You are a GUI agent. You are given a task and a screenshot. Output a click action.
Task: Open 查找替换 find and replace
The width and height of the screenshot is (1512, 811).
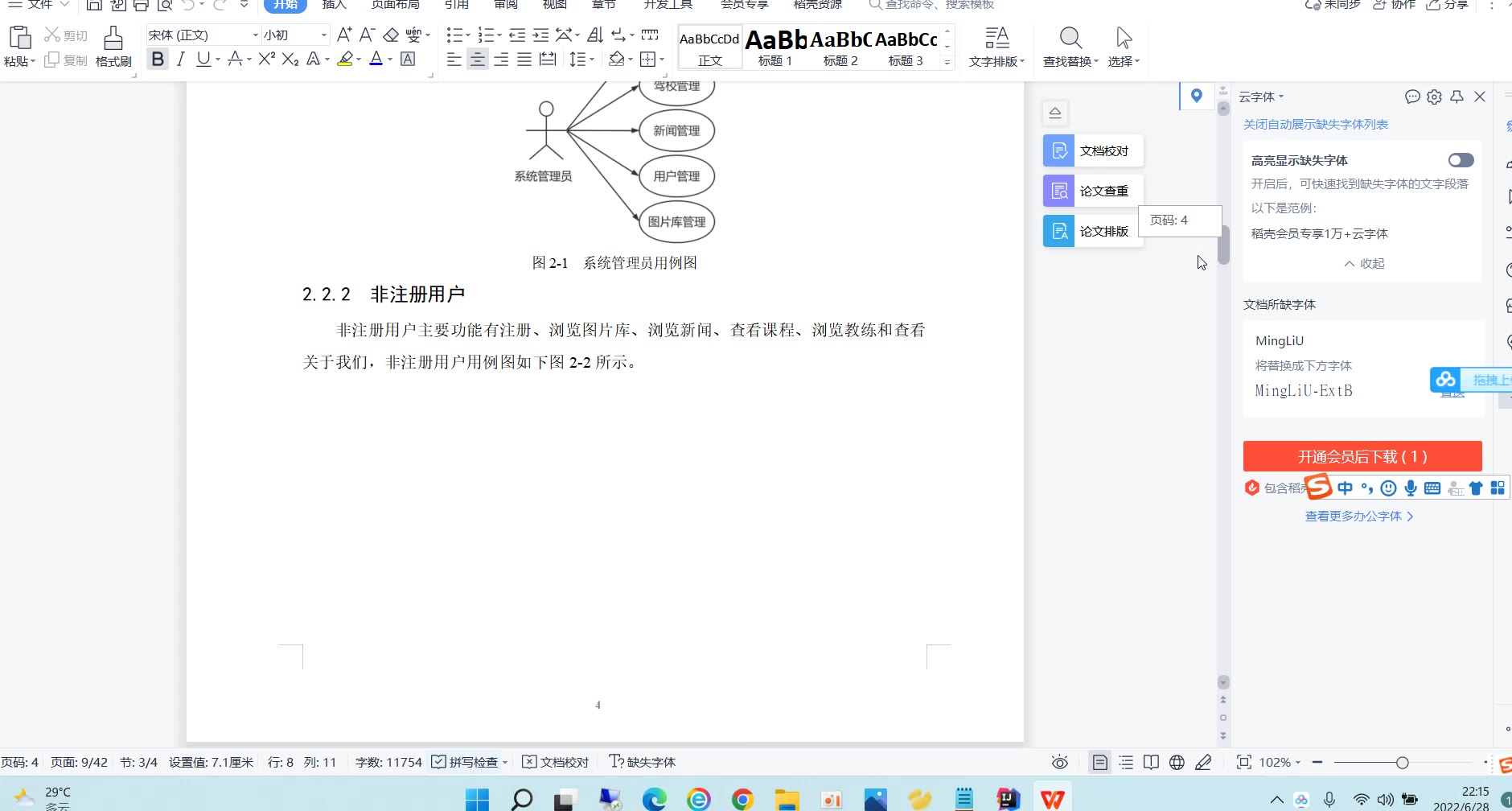1070,47
